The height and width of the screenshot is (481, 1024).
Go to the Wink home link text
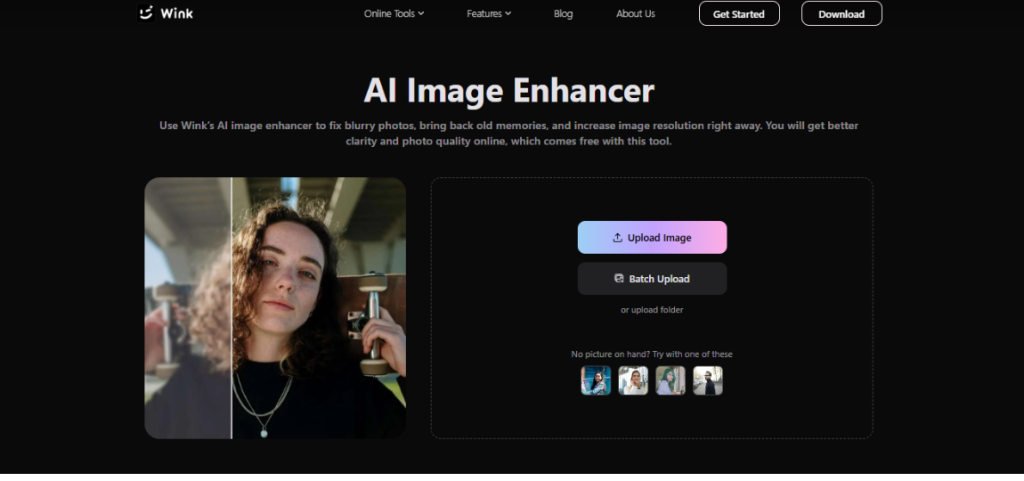pyautogui.click(x=176, y=13)
